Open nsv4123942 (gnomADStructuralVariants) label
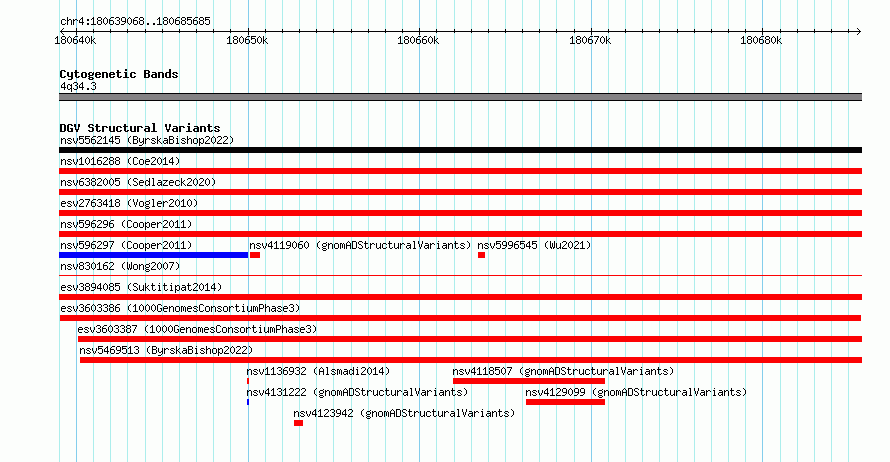Viewport: 890px width, 462px height. click(x=404, y=413)
